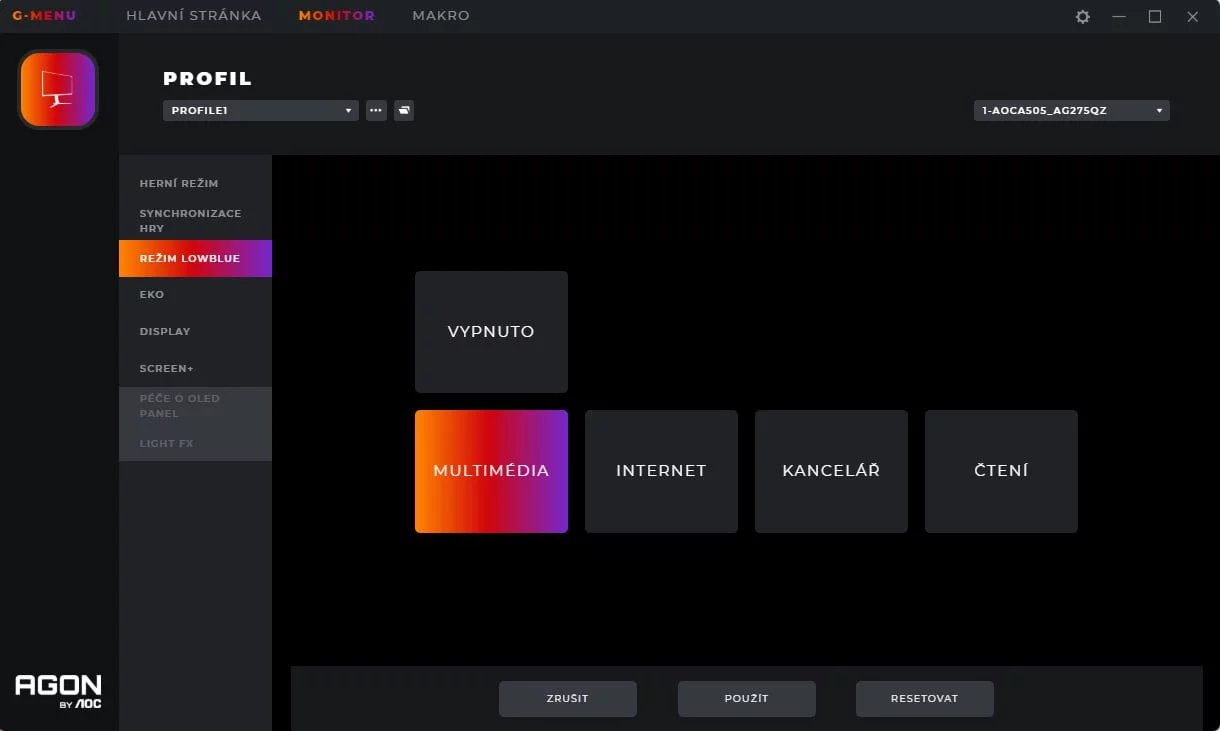Select Režim LowBlue menu item
This screenshot has width=1220, height=731.
(195, 258)
